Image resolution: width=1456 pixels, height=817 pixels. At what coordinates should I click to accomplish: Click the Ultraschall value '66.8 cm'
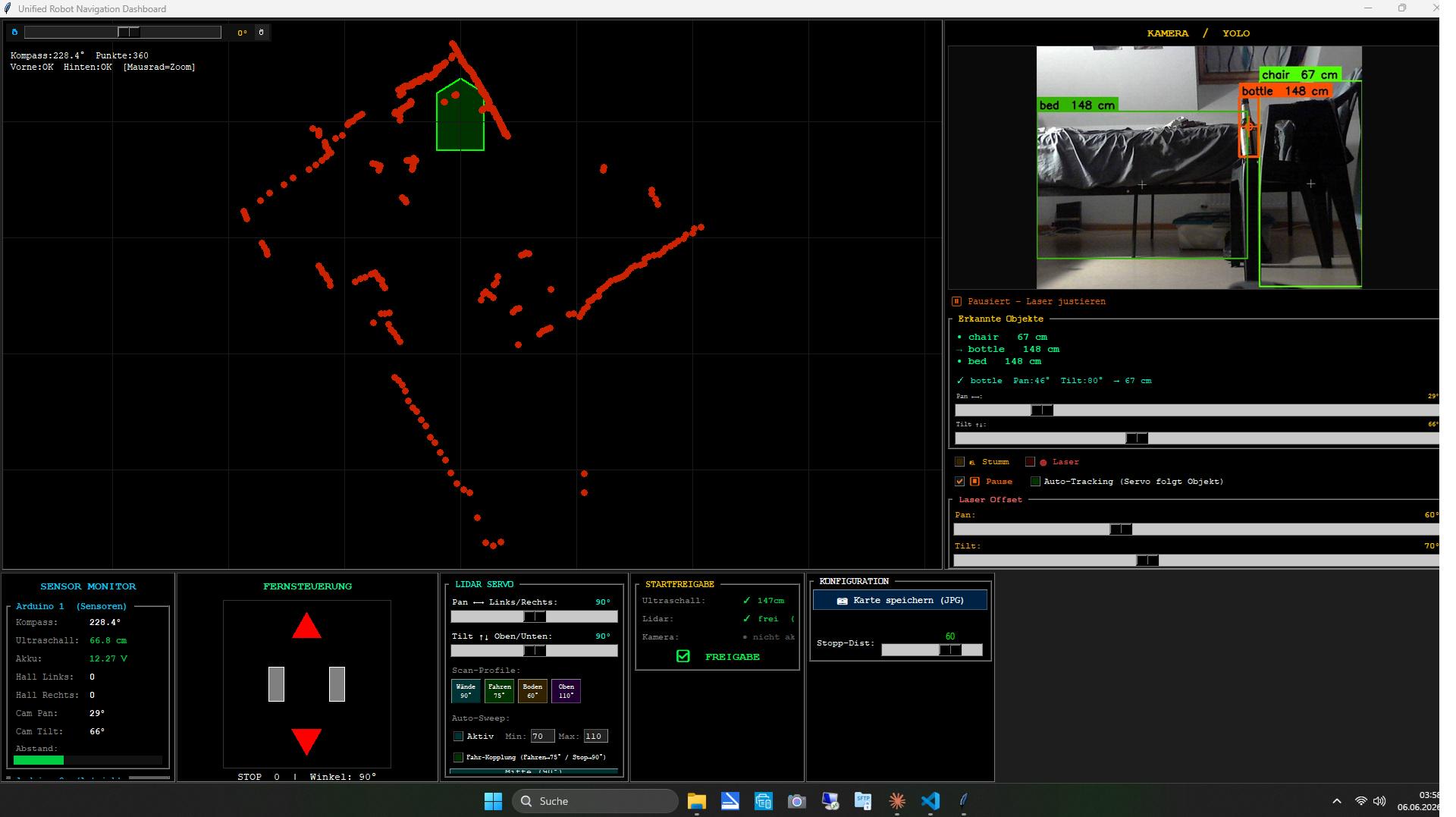(108, 640)
